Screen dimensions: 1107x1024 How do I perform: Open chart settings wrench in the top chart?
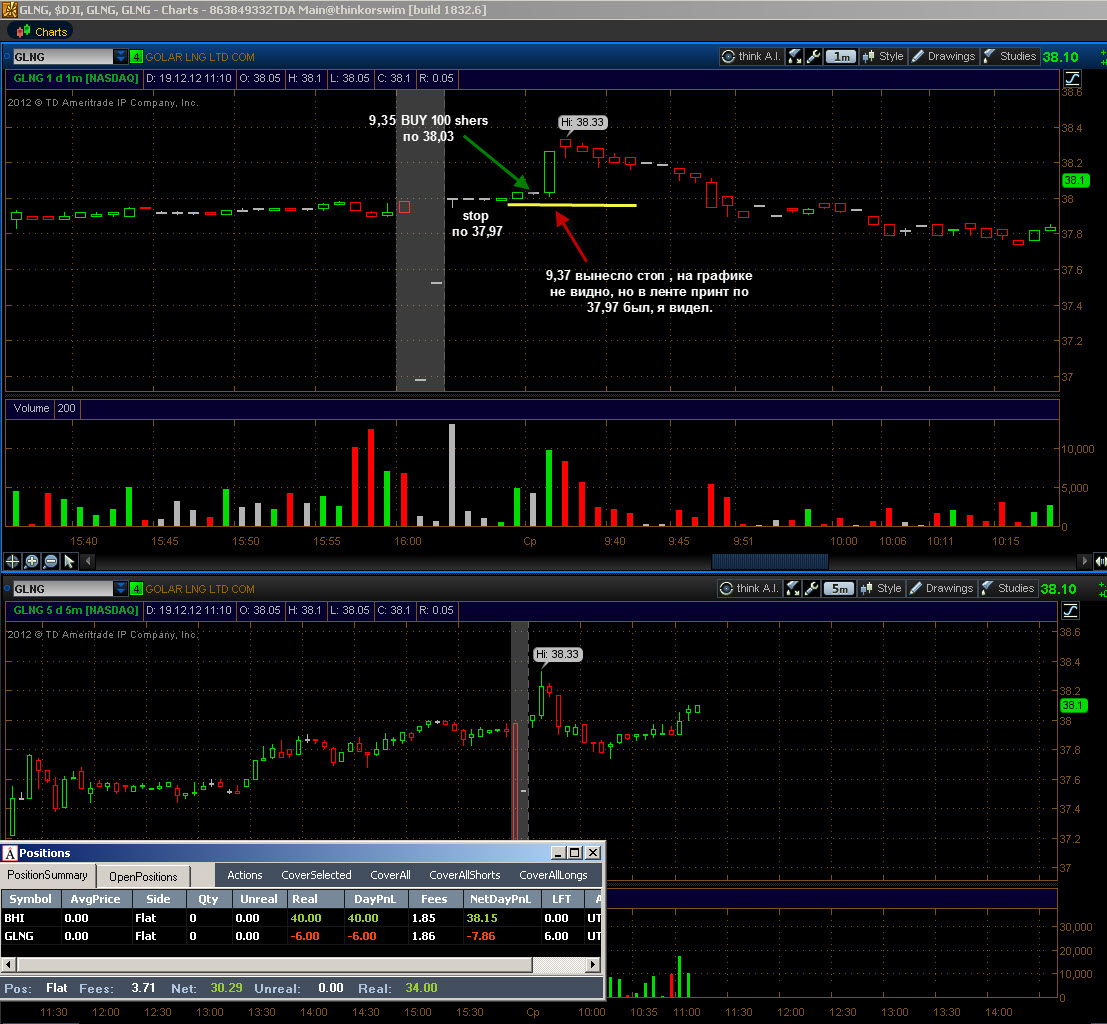point(813,56)
